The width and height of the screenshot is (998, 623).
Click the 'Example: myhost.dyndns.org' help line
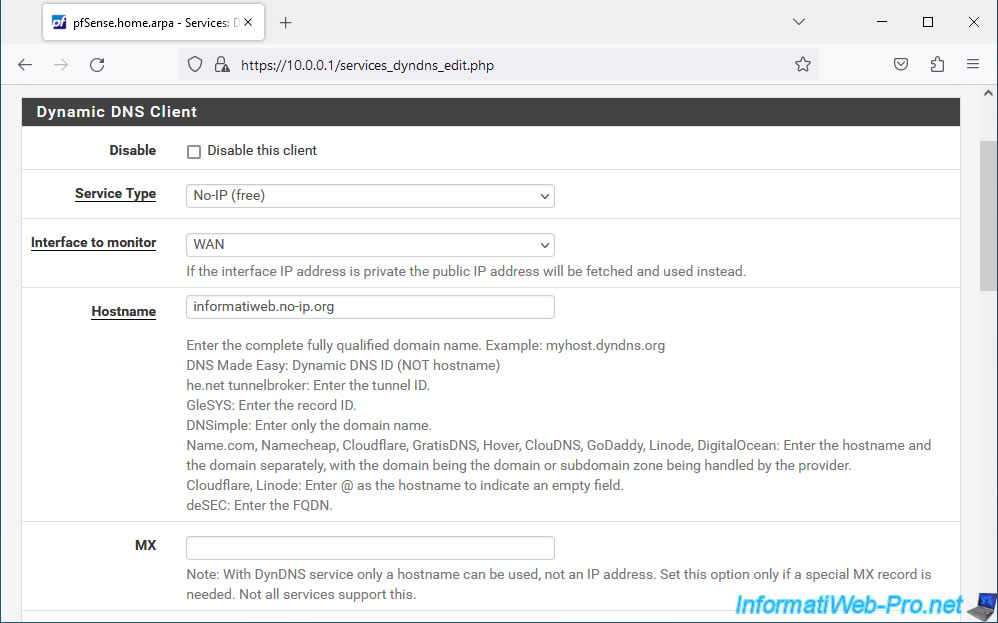(426, 346)
